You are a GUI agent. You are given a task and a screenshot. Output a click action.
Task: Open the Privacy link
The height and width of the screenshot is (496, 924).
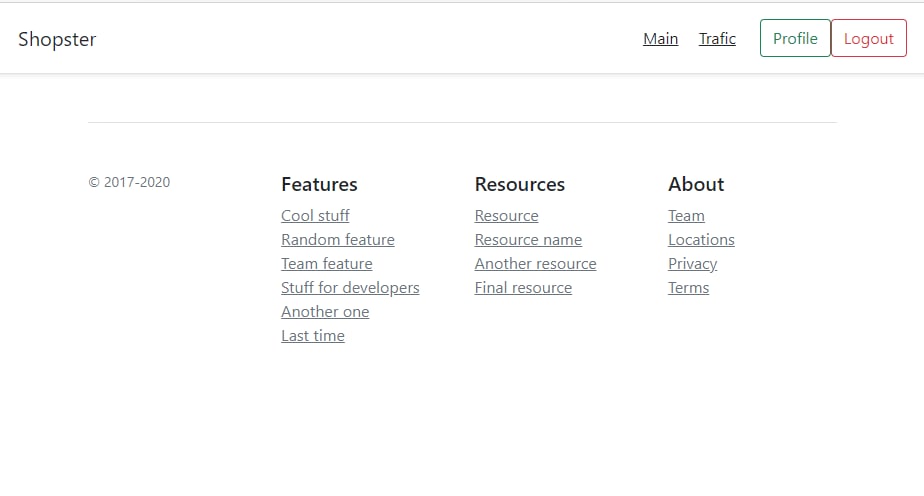click(692, 264)
